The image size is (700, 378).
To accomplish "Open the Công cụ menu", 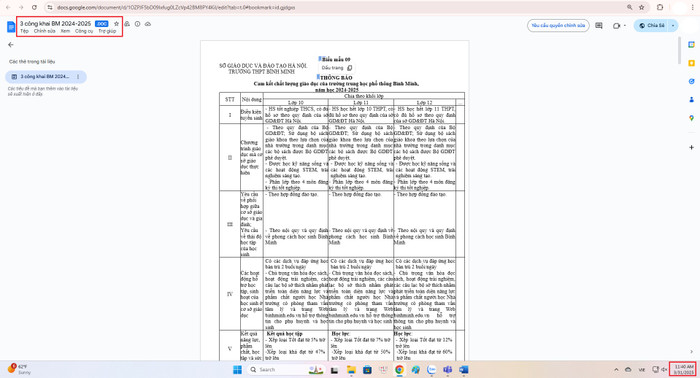I will 84,31.
